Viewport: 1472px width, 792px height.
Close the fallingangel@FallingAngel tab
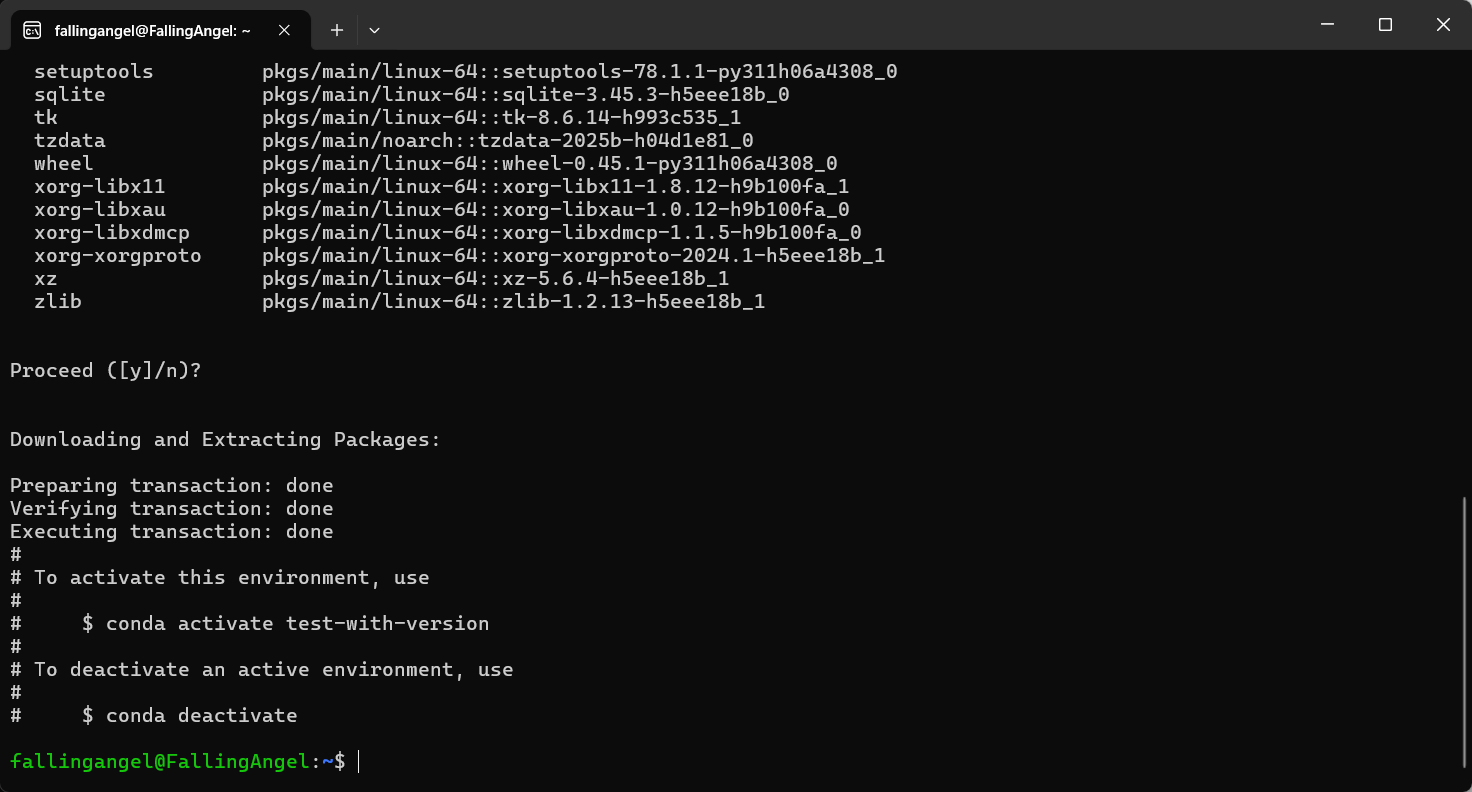tap(284, 30)
